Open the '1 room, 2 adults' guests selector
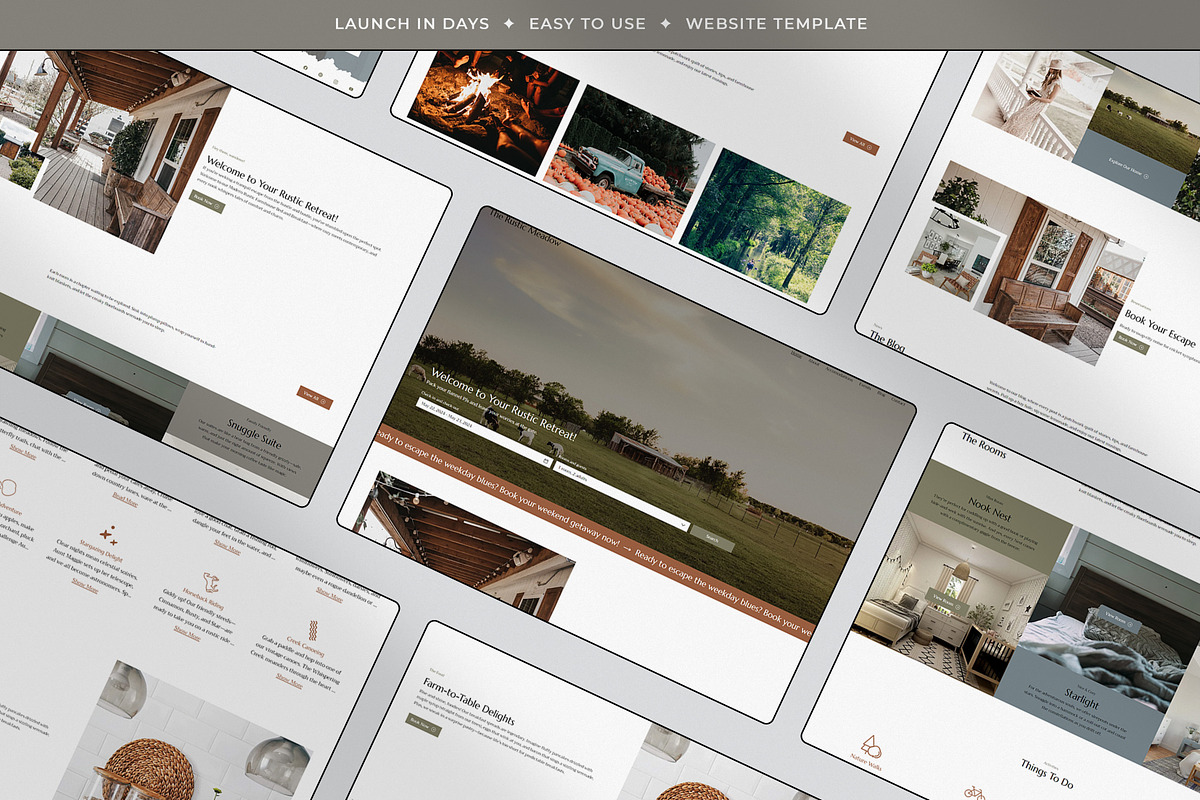The height and width of the screenshot is (800, 1200). pyautogui.click(x=620, y=496)
